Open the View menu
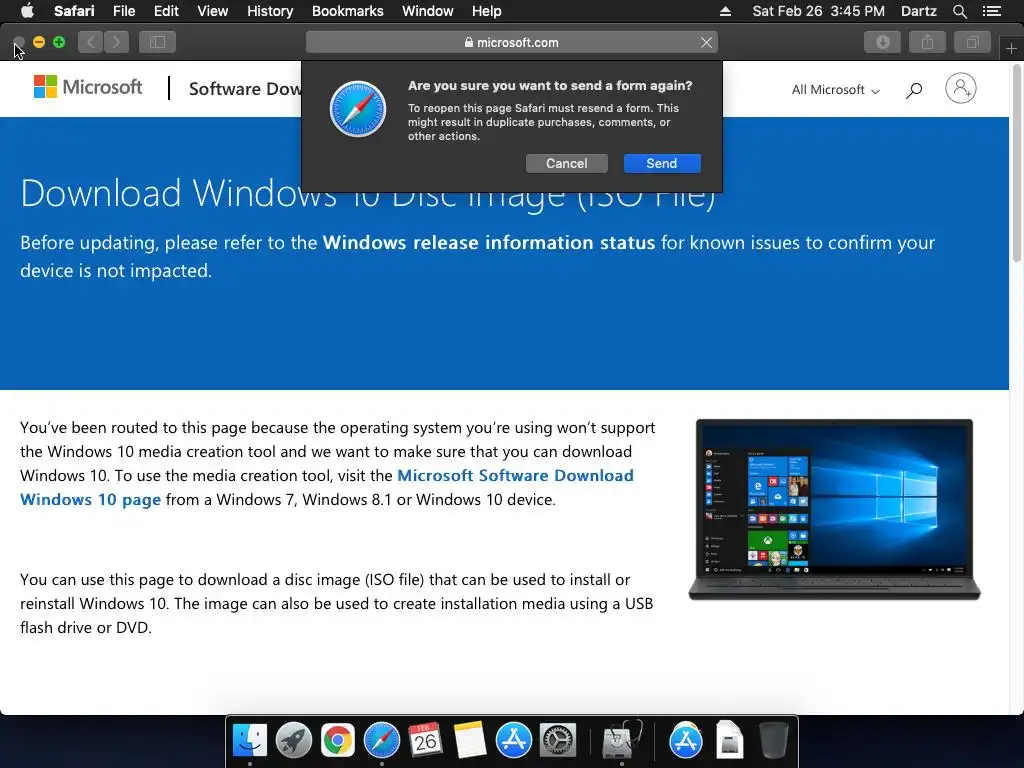 (212, 11)
